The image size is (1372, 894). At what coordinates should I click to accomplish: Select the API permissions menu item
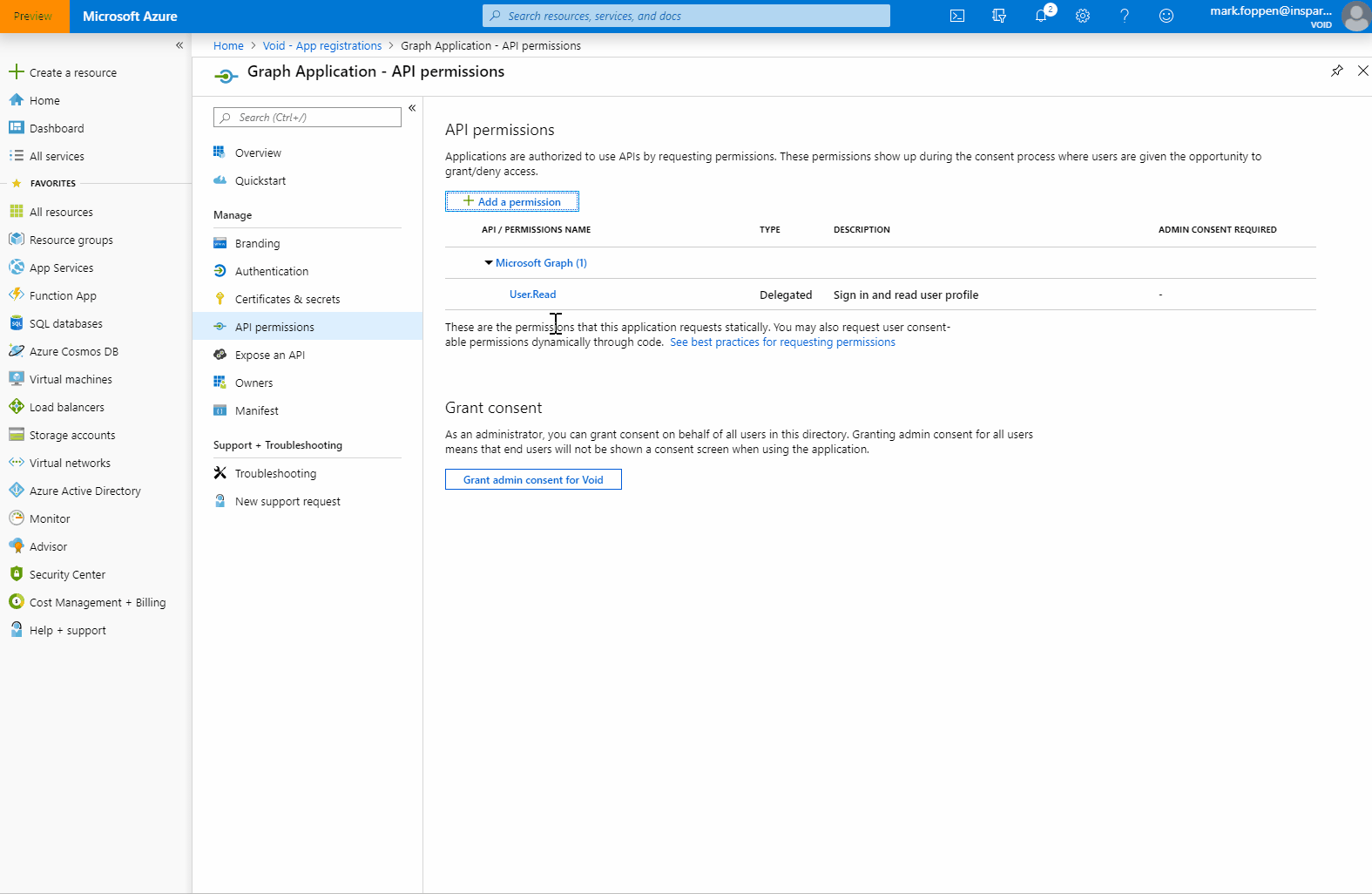[308, 327]
